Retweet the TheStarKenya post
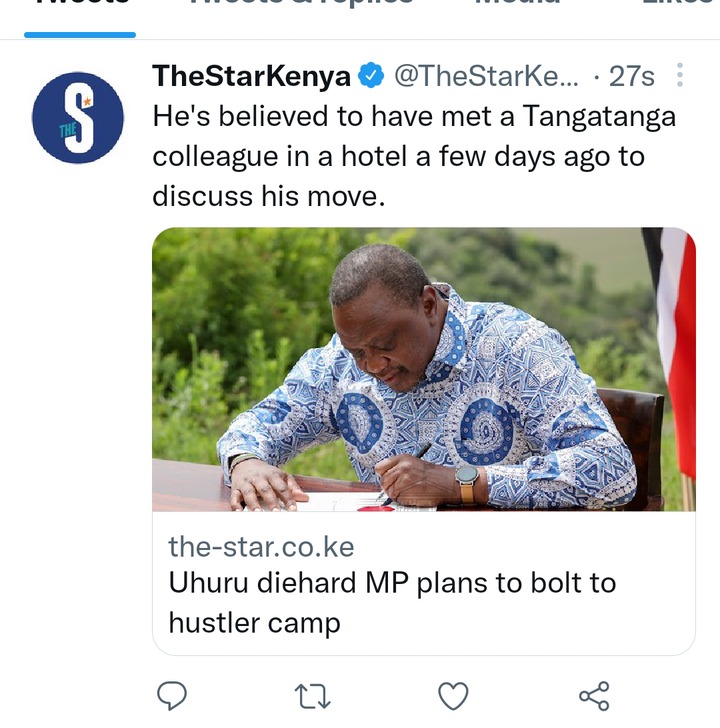The height and width of the screenshot is (728, 720). point(312,696)
